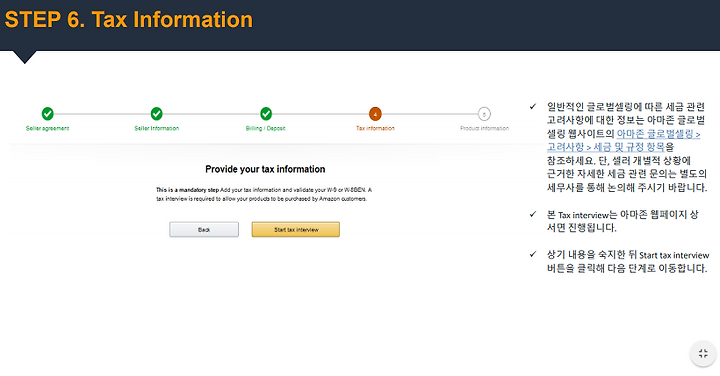Select the Seller agreement step label
The width and height of the screenshot is (720, 376).
pyautogui.click(x=47, y=129)
